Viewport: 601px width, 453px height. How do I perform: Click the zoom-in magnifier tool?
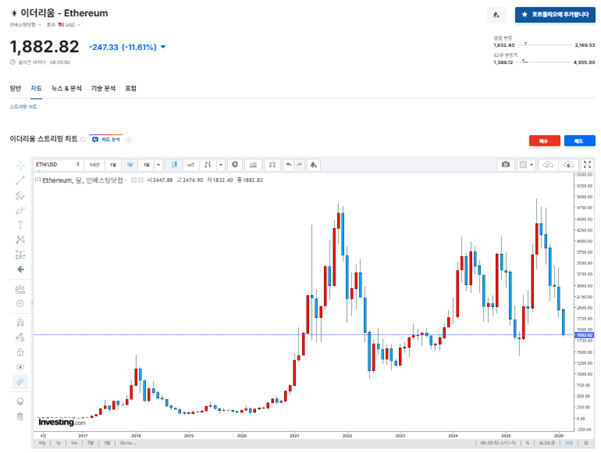coord(20,304)
